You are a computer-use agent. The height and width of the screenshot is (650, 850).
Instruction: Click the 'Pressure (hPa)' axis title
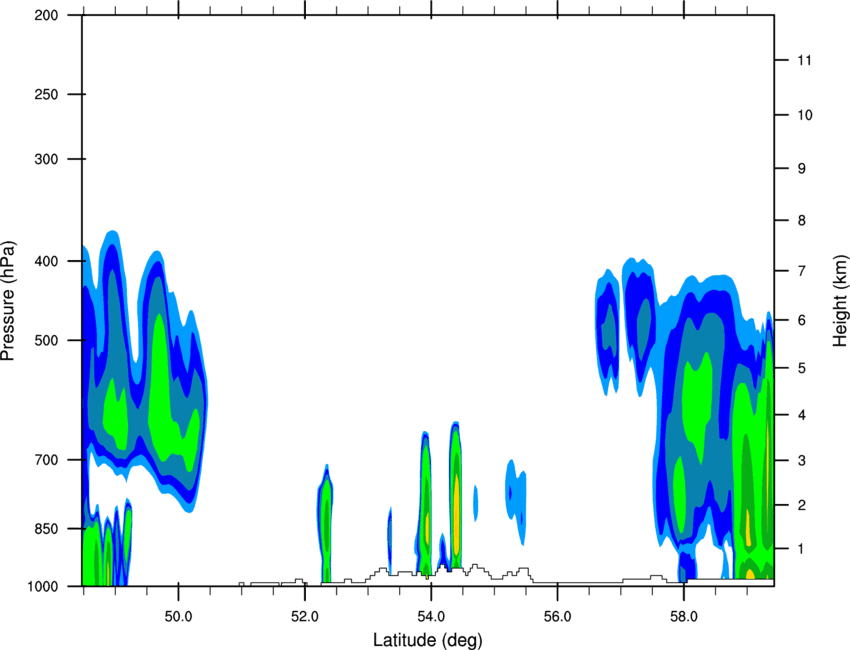coord(8,301)
